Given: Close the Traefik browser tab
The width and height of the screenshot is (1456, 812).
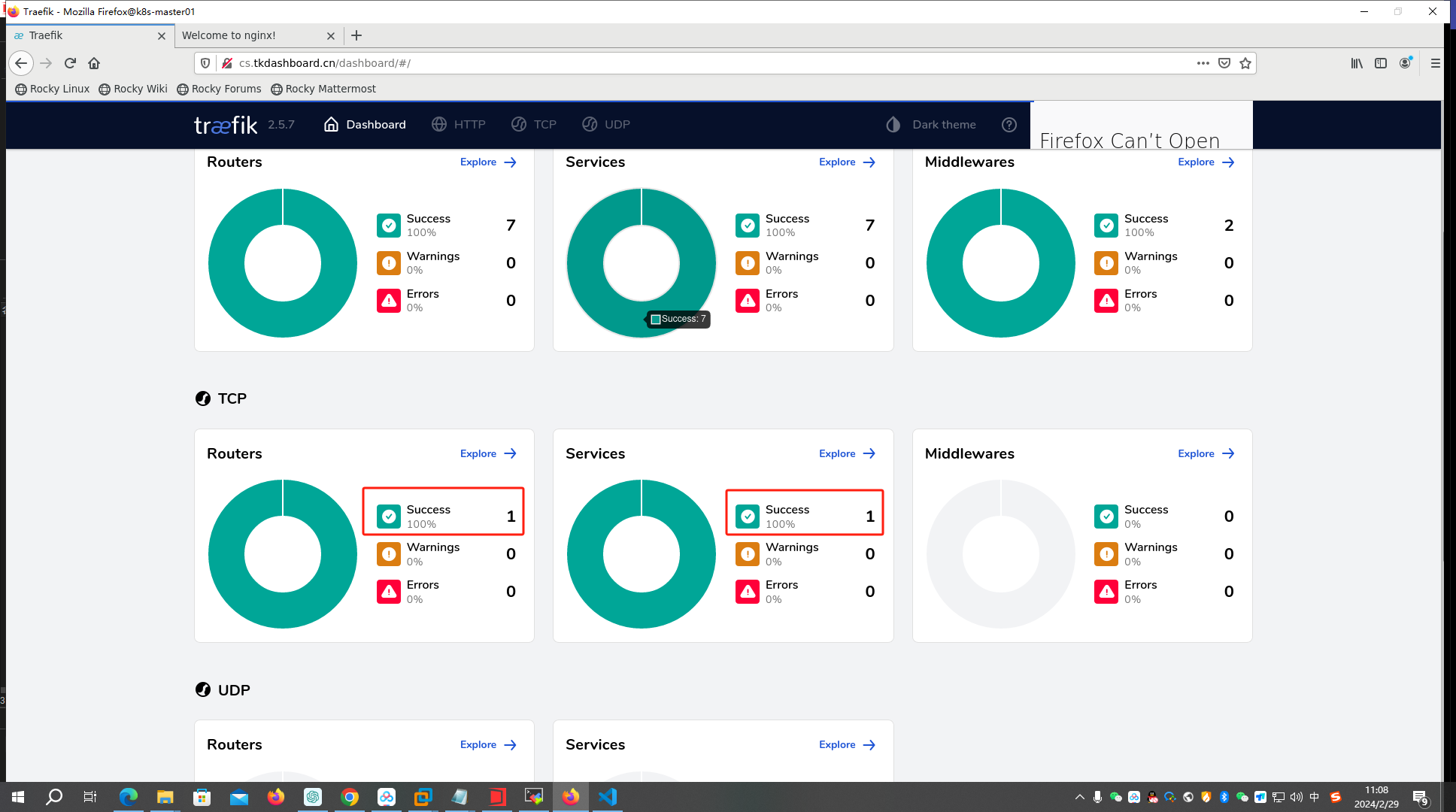Looking at the screenshot, I should (161, 36).
